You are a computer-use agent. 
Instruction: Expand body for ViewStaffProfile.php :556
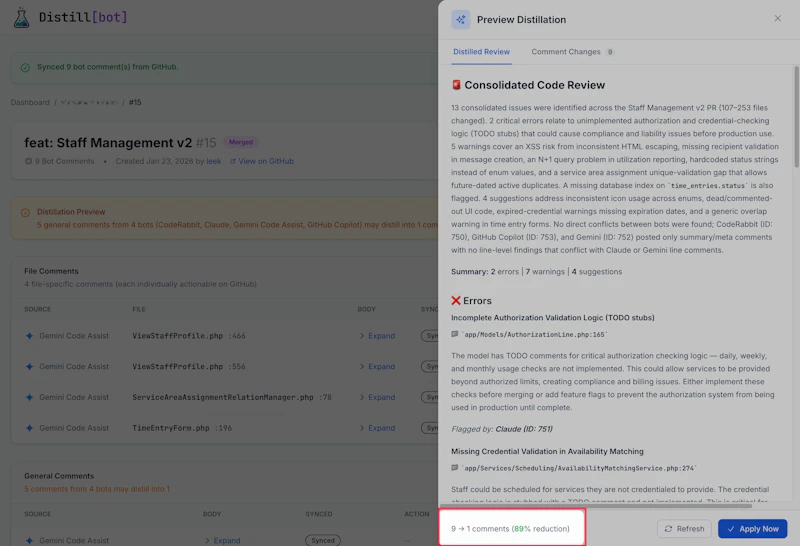click(377, 366)
